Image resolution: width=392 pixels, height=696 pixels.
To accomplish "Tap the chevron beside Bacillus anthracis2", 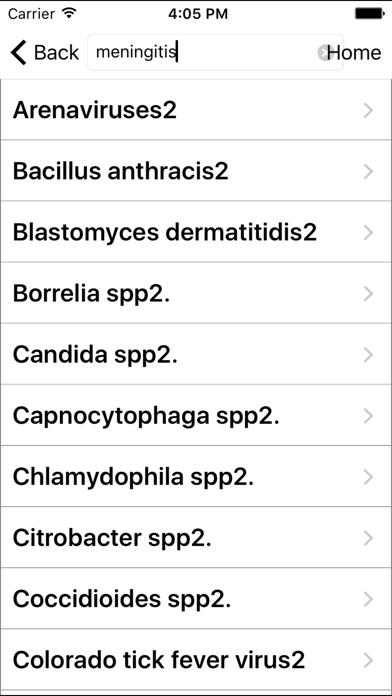I will click(368, 171).
